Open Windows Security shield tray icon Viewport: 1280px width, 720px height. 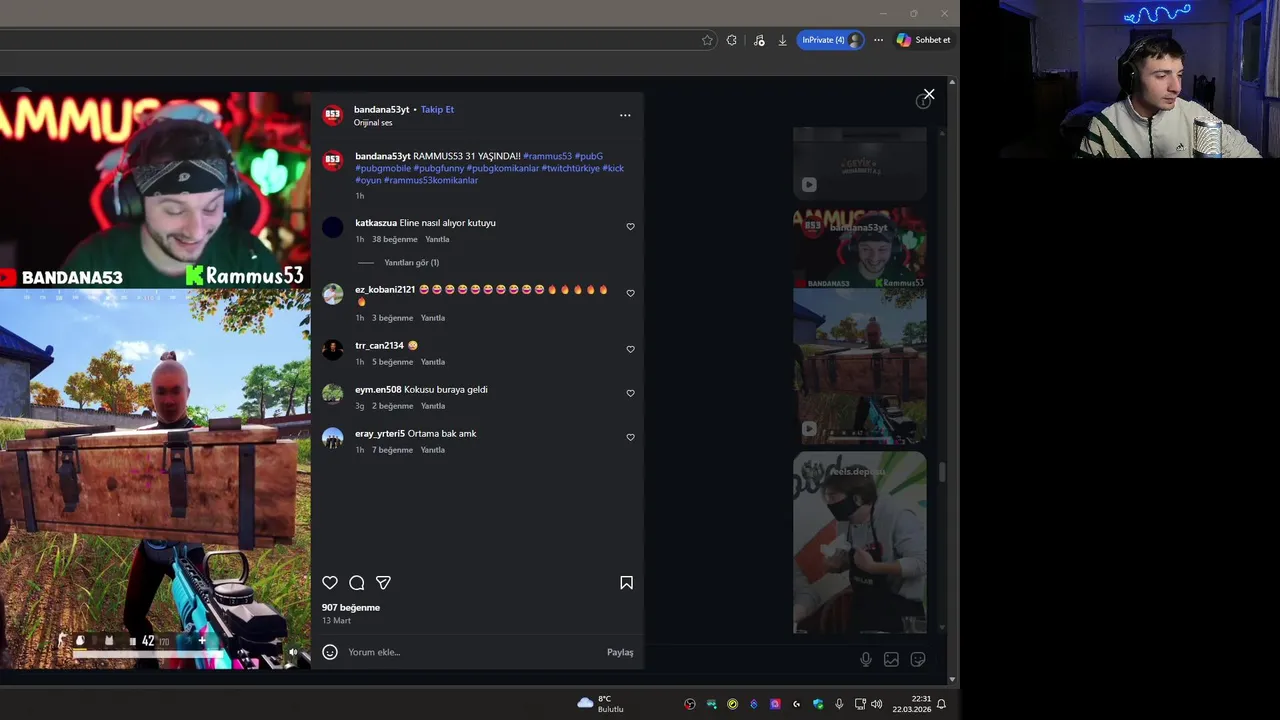click(818, 704)
